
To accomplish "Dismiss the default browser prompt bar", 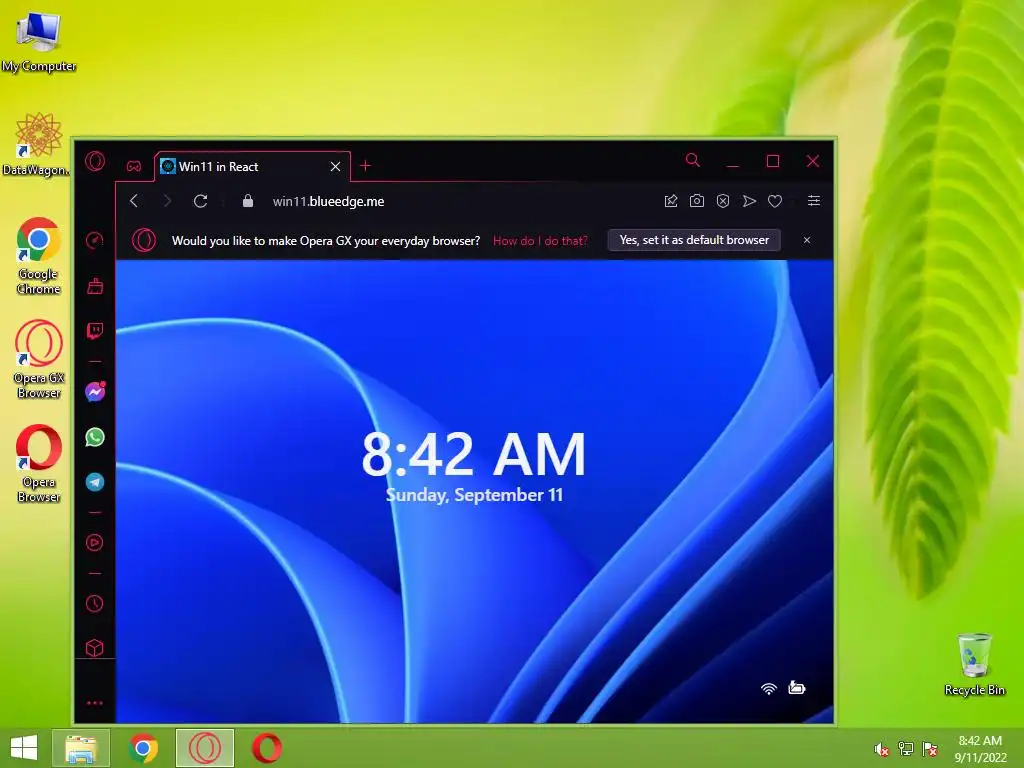I will [x=807, y=240].
